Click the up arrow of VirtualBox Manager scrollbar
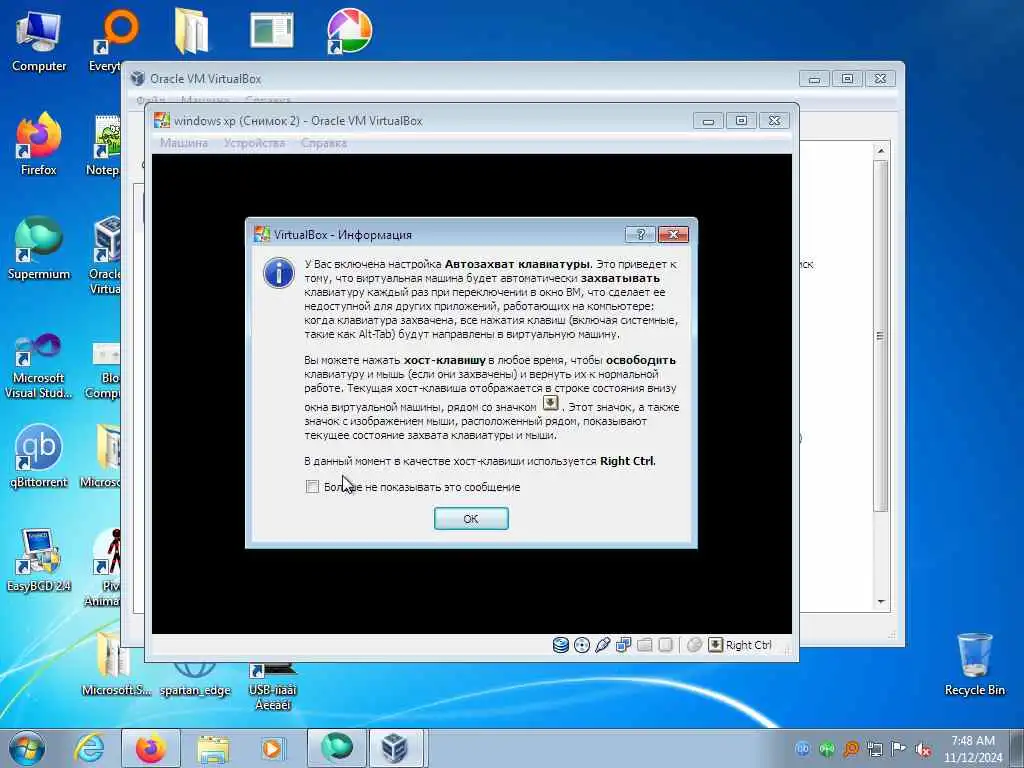The height and width of the screenshot is (768, 1024). [x=881, y=151]
